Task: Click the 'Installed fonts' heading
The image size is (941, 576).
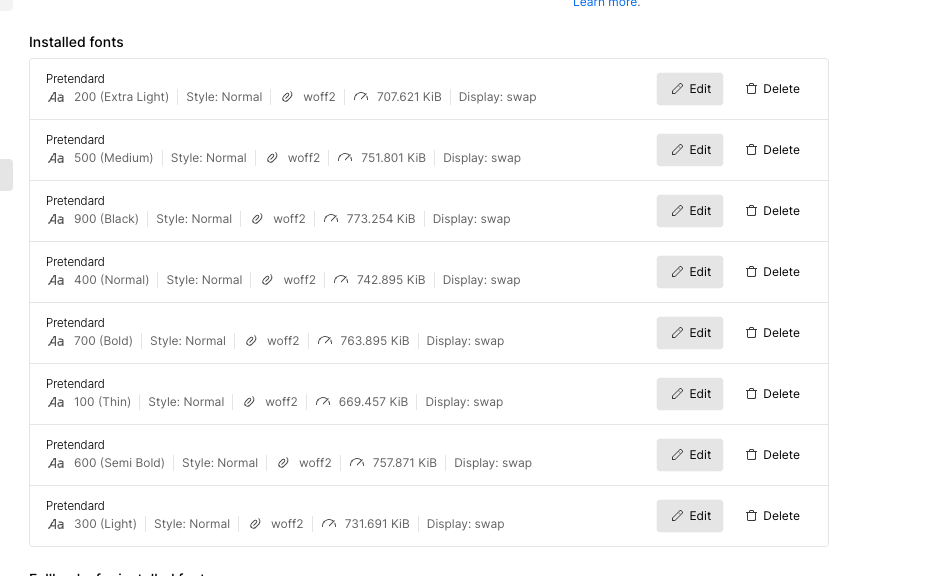Action: tap(76, 42)
